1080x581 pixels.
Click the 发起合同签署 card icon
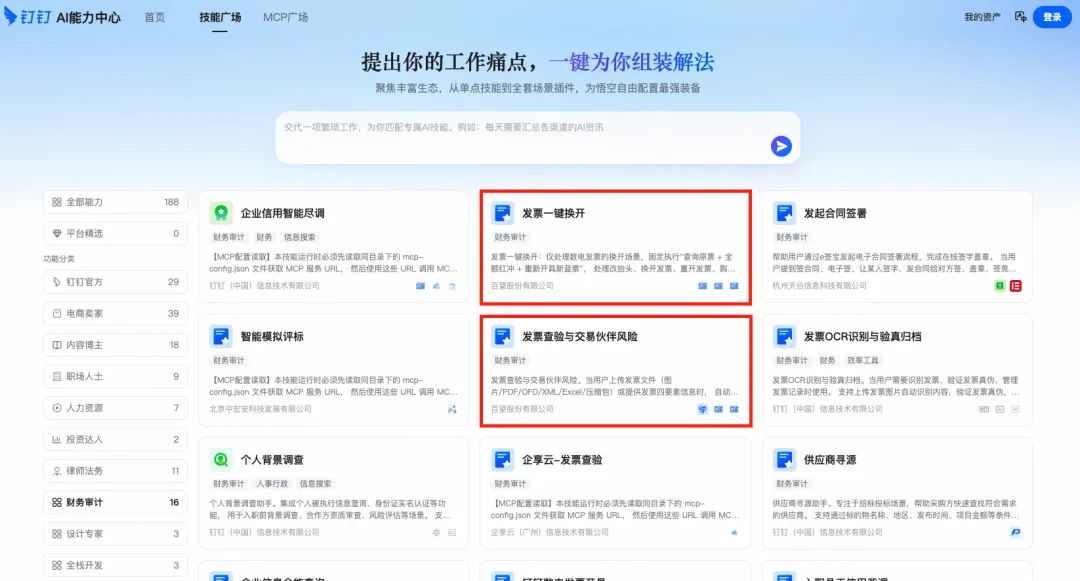tap(784, 213)
